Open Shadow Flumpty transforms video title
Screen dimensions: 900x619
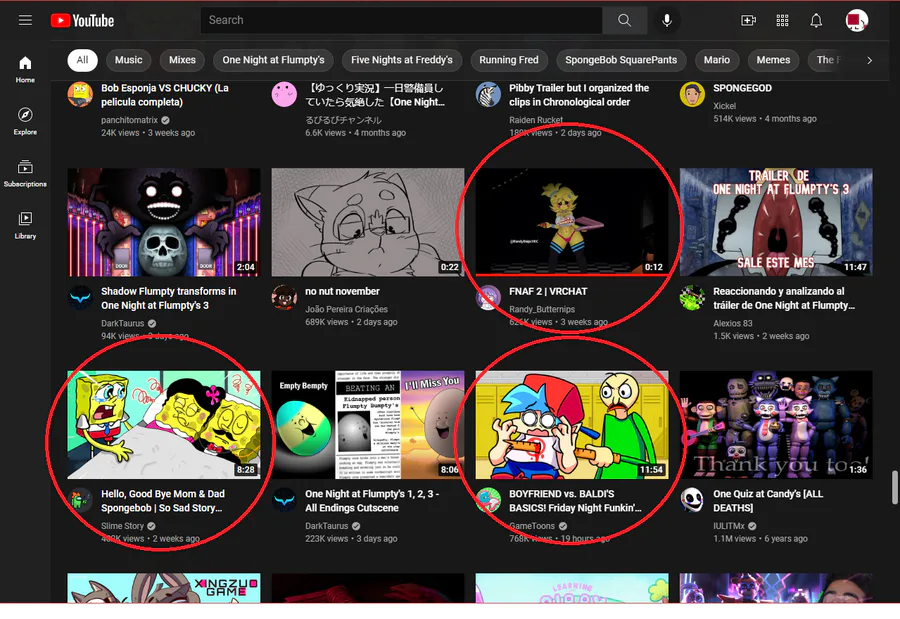(x=169, y=298)
